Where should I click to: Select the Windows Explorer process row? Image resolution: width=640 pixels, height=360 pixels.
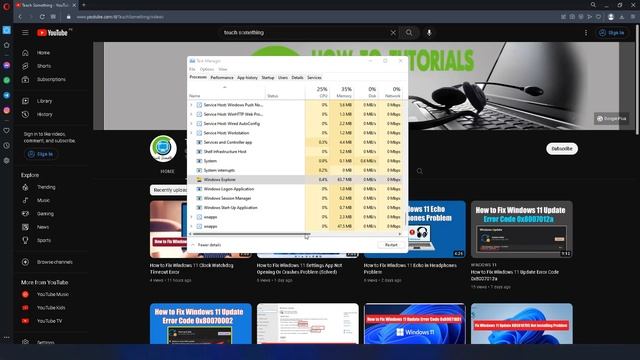(x=296, y=180)
